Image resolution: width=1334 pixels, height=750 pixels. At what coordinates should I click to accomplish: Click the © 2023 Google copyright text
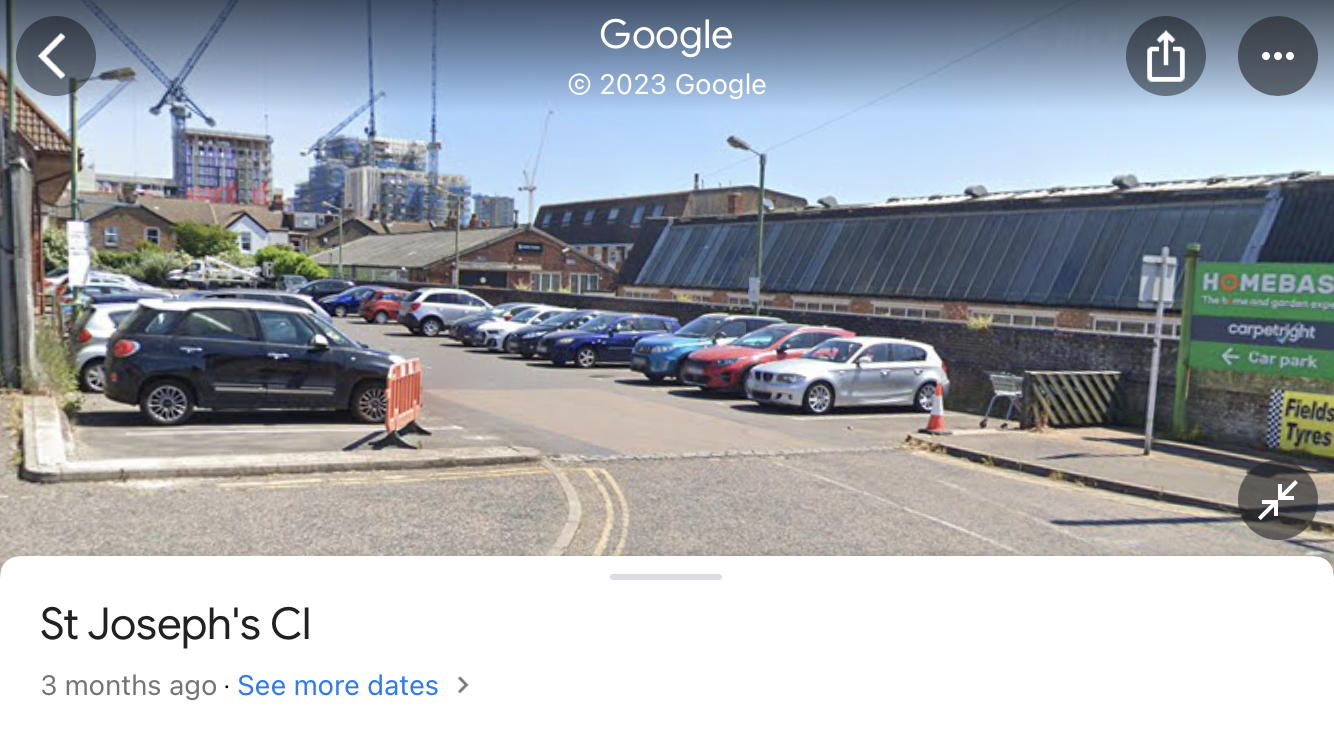[667, 85]
